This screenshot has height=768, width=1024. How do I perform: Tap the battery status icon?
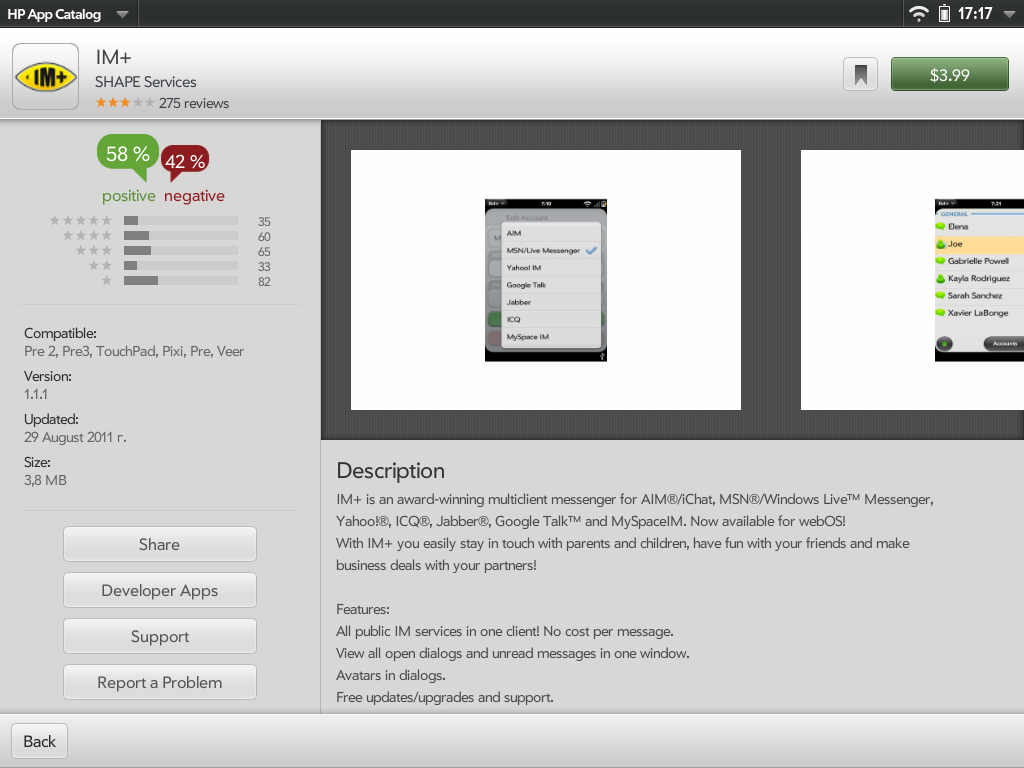tap(944, 14)
